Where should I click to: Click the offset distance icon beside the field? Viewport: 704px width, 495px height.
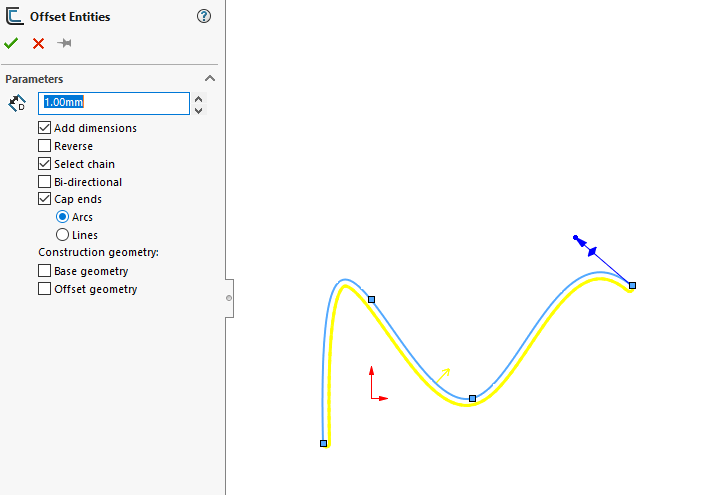pyautogui.click(x=18, y=103)
